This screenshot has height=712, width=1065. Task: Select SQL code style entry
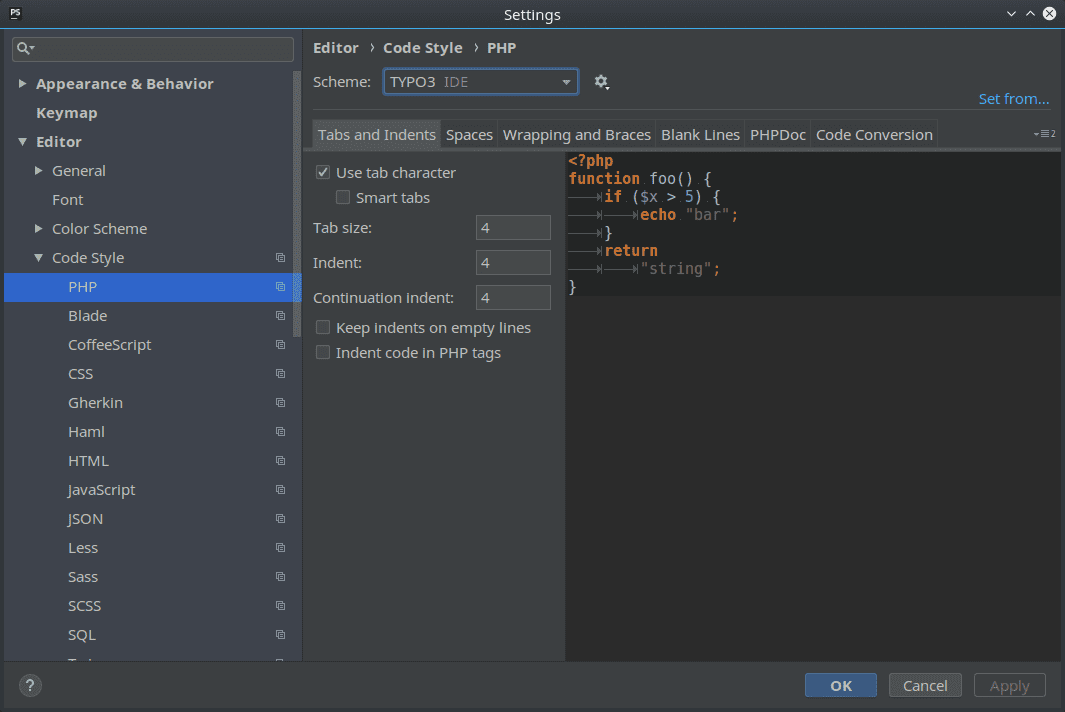[82, 635]
